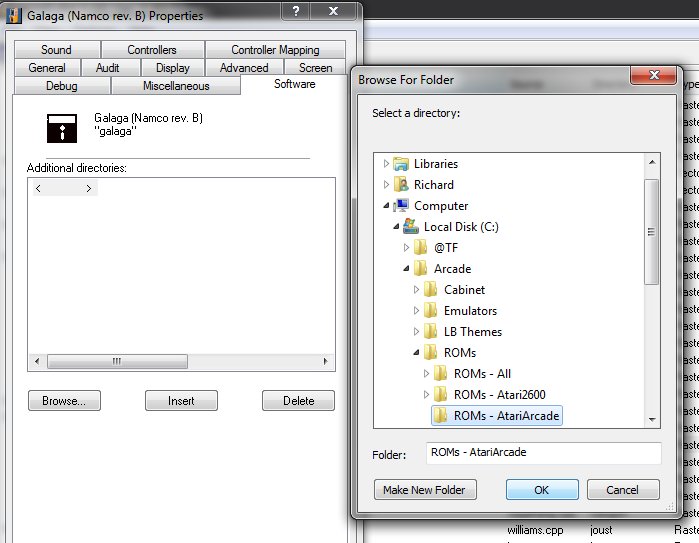The height and width of the screenshot is (543, 699).
Task: Expand the @TF folder node
Action: pos(406,247)
